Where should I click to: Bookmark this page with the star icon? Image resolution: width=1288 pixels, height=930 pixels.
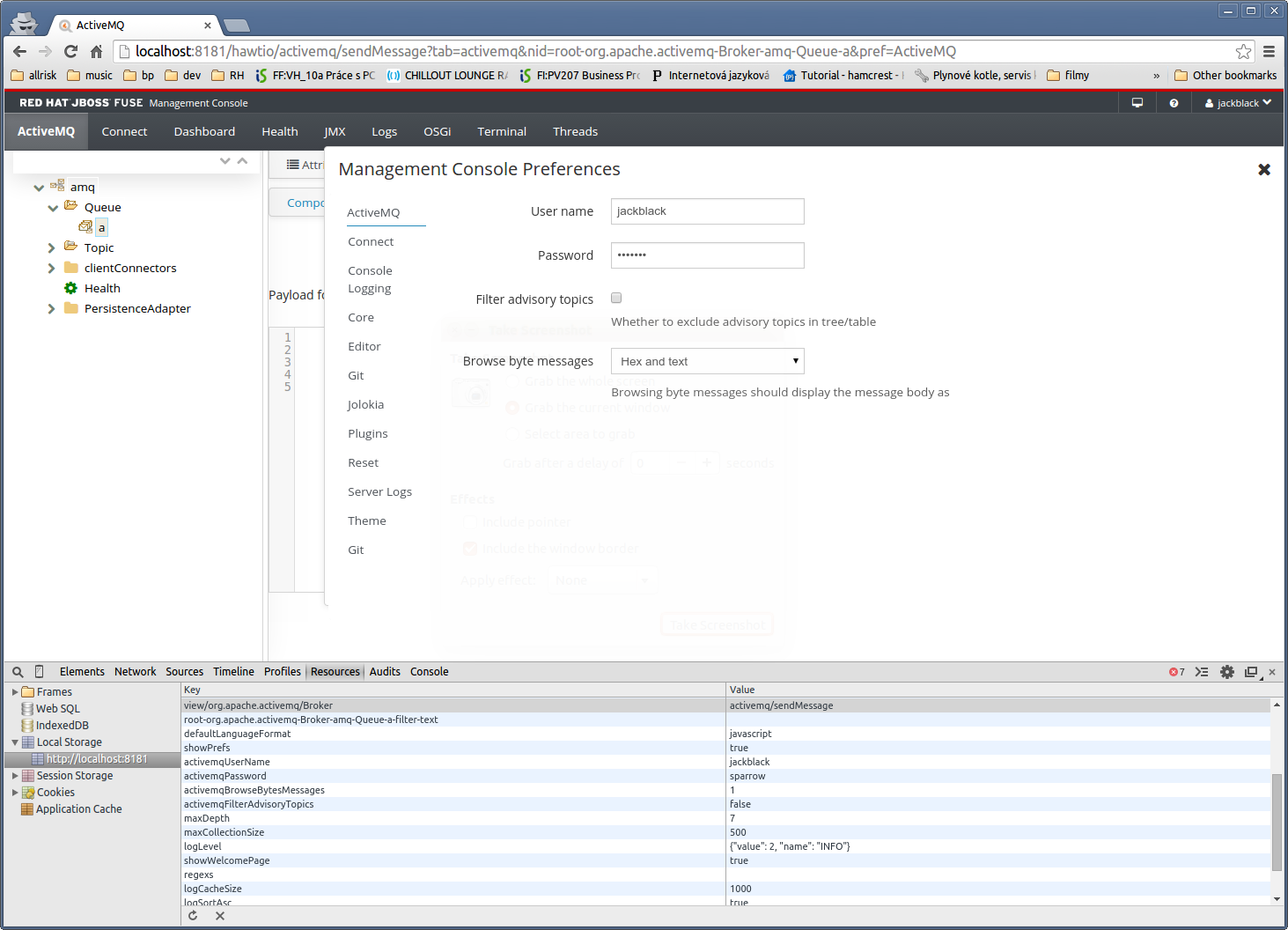coord(1243,51)
